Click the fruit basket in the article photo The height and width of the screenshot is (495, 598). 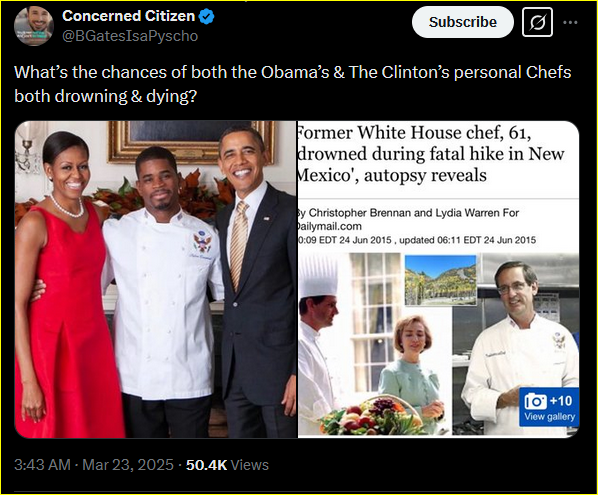[x=372, y=416]
